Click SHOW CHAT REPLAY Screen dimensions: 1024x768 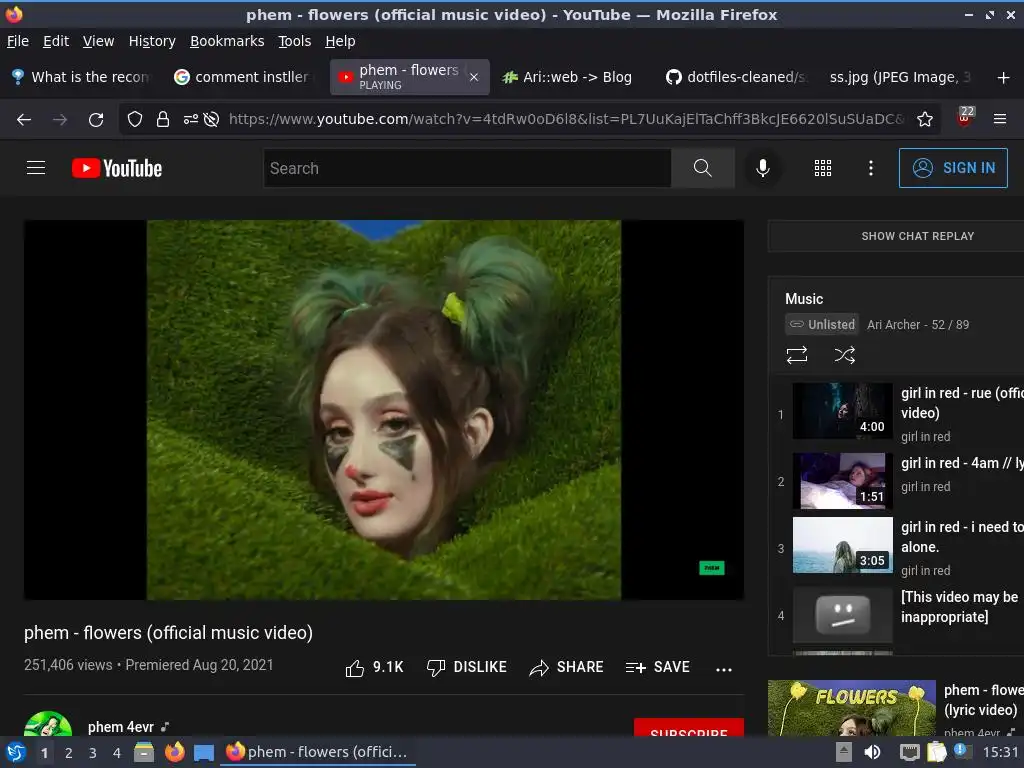pyautogui.click(x=918, y=236)
